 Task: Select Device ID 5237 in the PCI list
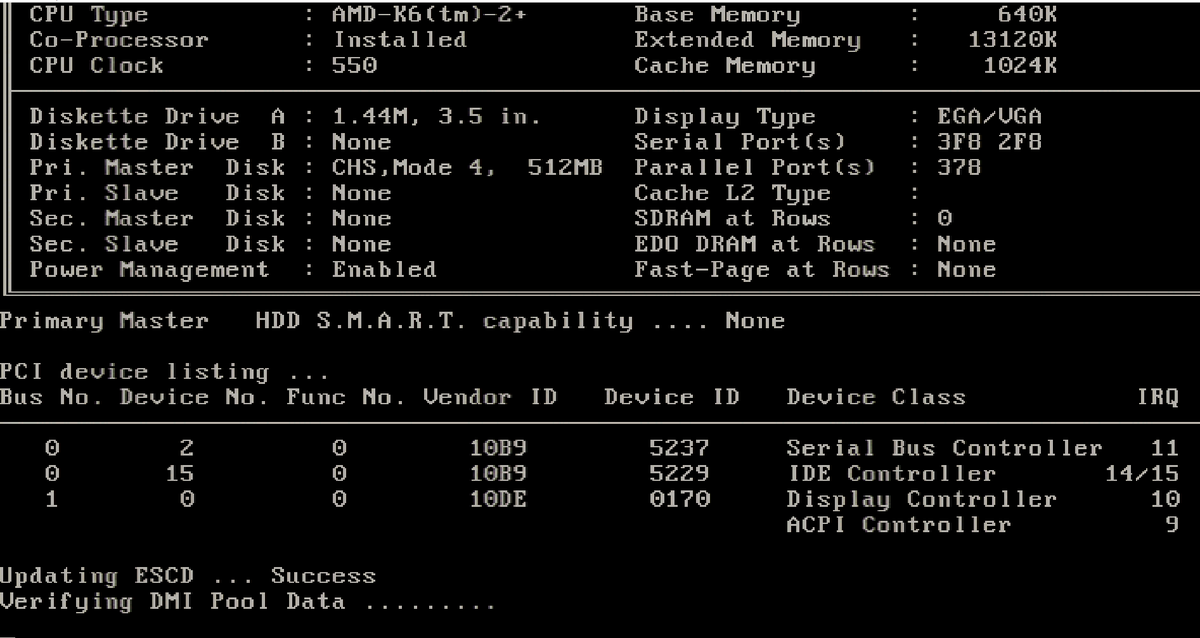pyautogui.click(x=679, y=448)
